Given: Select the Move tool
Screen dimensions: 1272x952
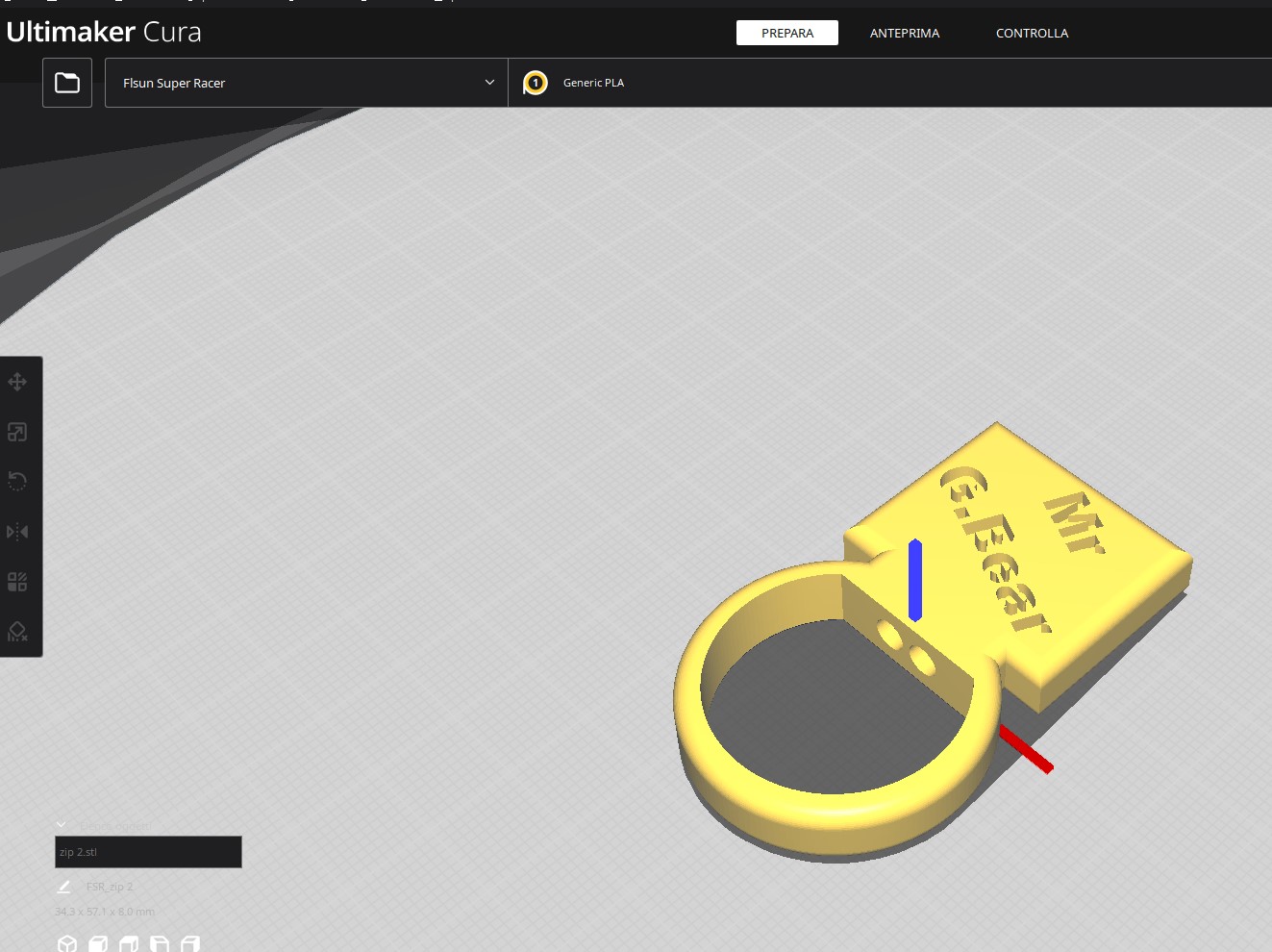Looking at the screenshot, I should point(17,382).
